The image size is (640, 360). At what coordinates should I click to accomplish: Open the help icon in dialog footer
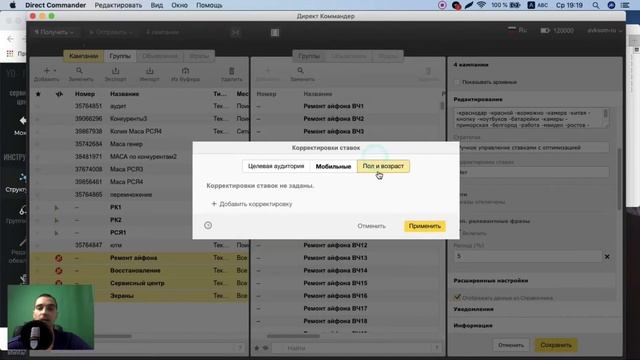pyautogui.click(x=208, y=225)
